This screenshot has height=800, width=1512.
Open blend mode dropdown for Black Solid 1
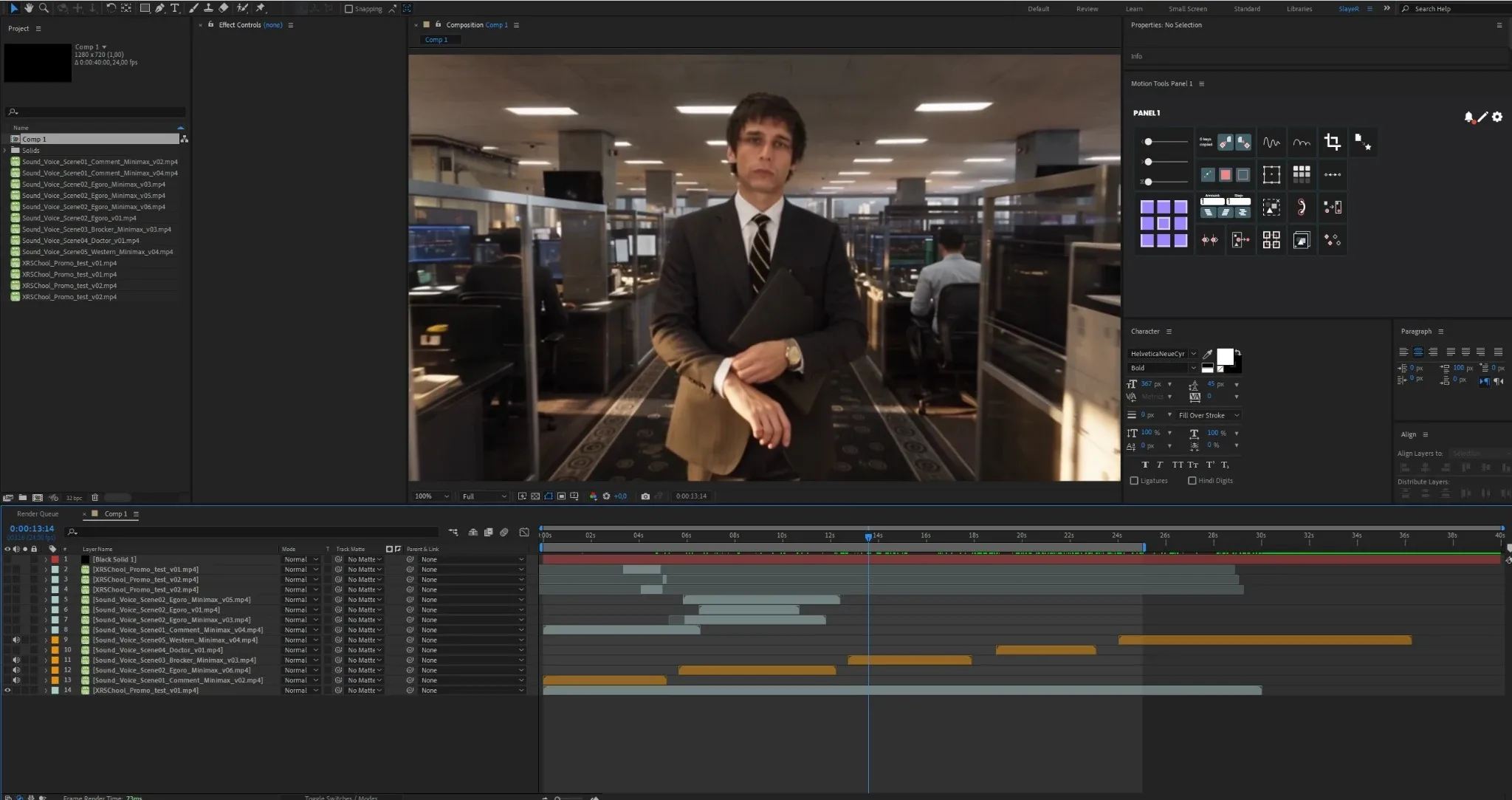301,560
